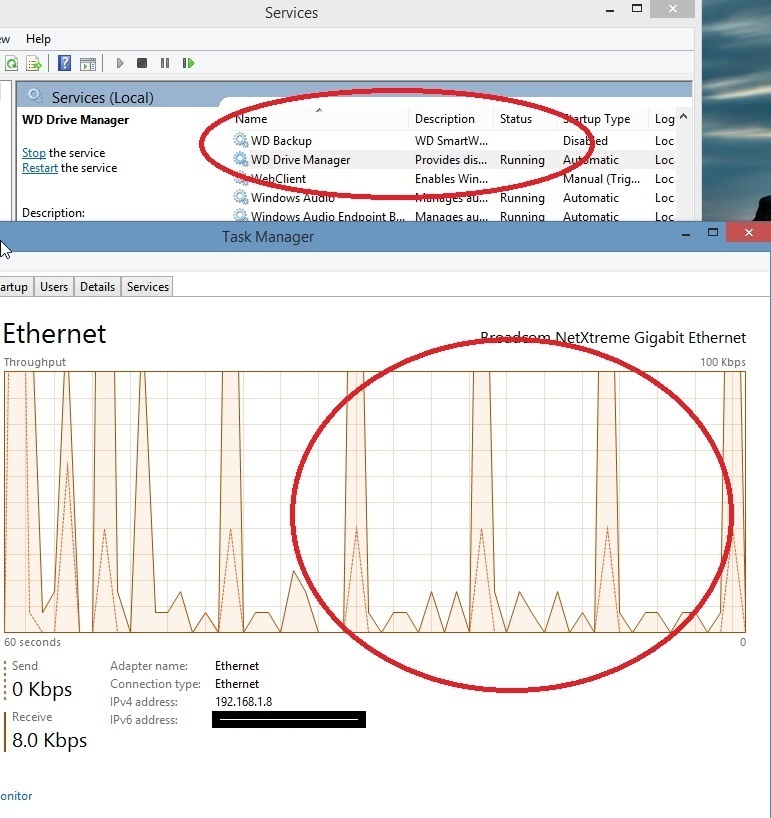Click the Properties pane toolbar icon
Image resolution: width=771 pixels, height=818 pixels.
(x=88, y=64)
